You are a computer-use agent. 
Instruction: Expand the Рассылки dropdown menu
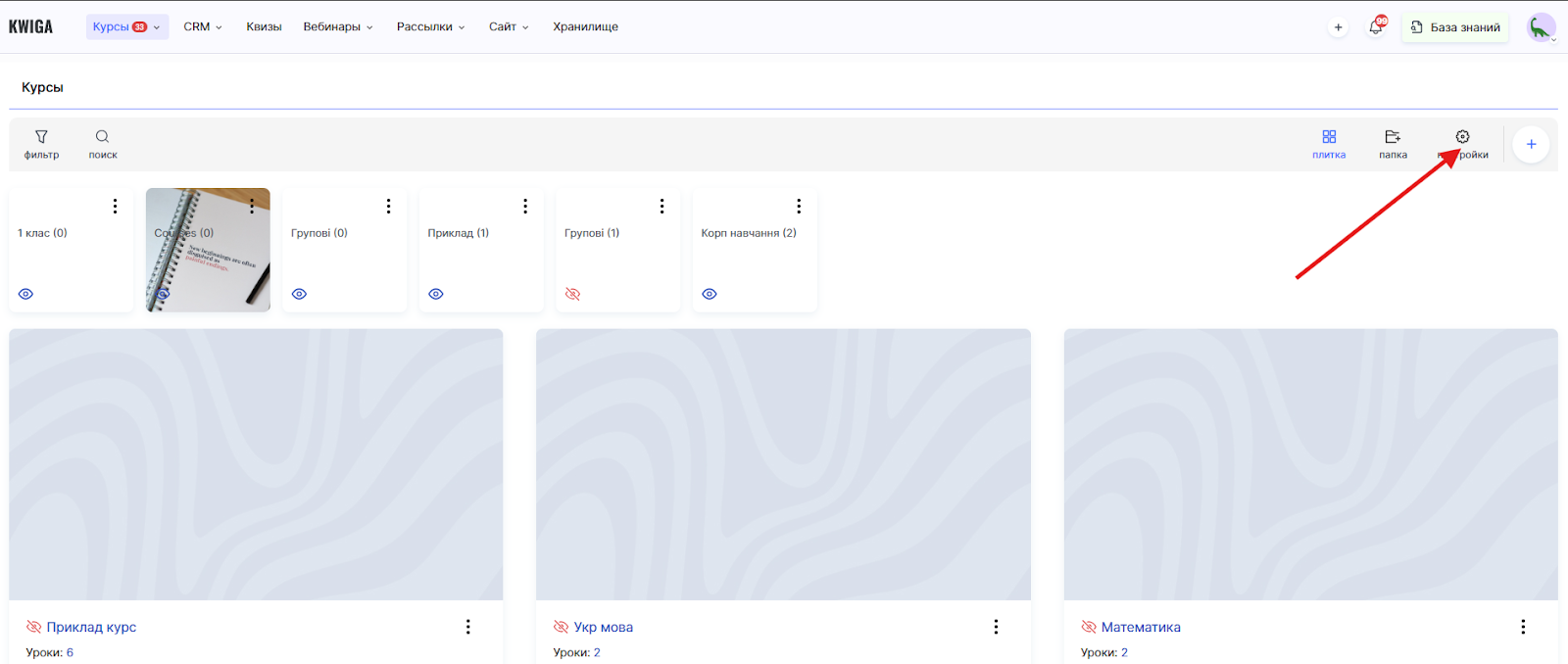pyautogui.click(x=430, y=26)
